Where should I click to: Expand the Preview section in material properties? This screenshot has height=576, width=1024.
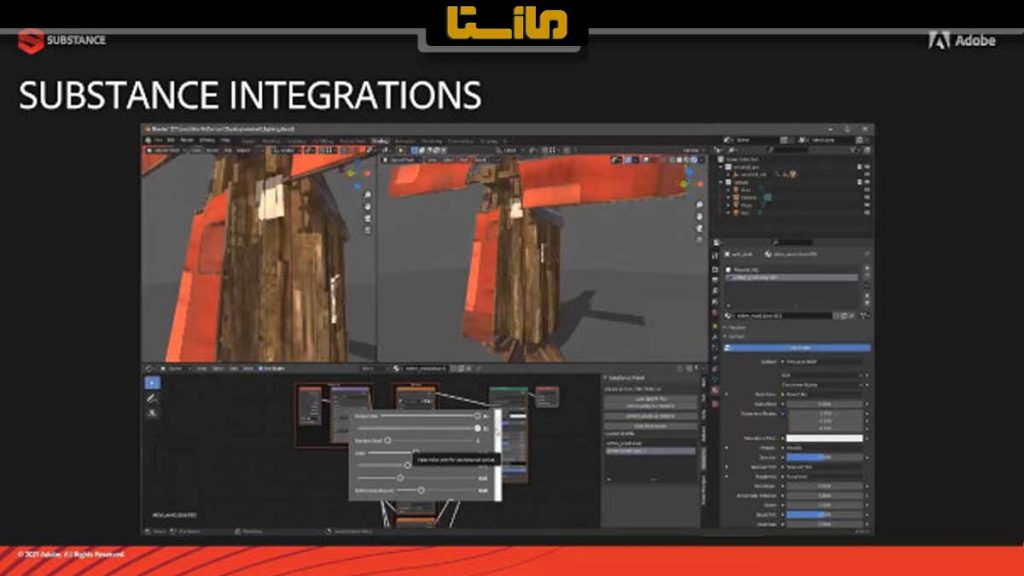pyautogui.click(x=735, y=328)
